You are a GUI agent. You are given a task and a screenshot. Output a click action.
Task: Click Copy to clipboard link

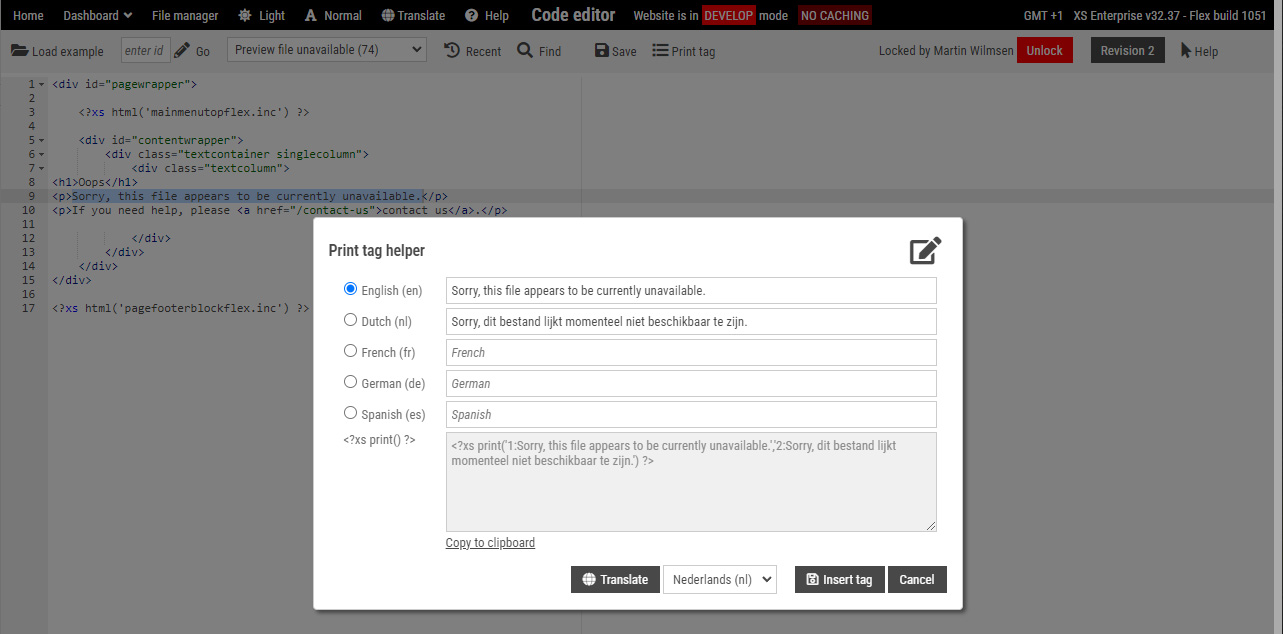(x=490, y=543)
